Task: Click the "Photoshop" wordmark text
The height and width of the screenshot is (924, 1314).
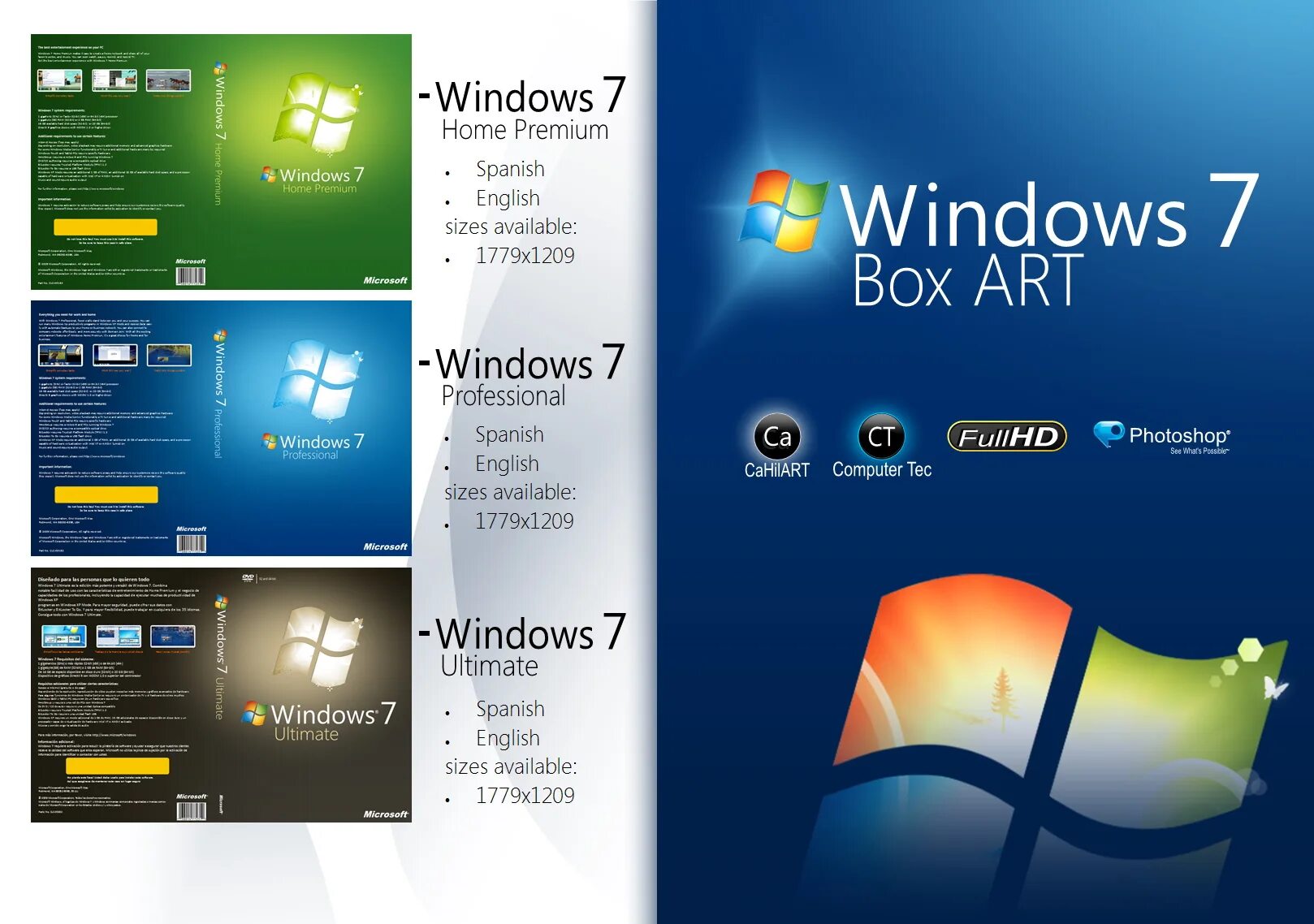Action: click(1179, 436)
